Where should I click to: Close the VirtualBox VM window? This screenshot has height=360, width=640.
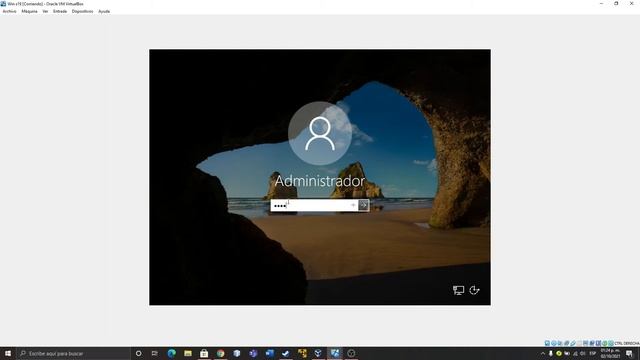click(631, 3)
